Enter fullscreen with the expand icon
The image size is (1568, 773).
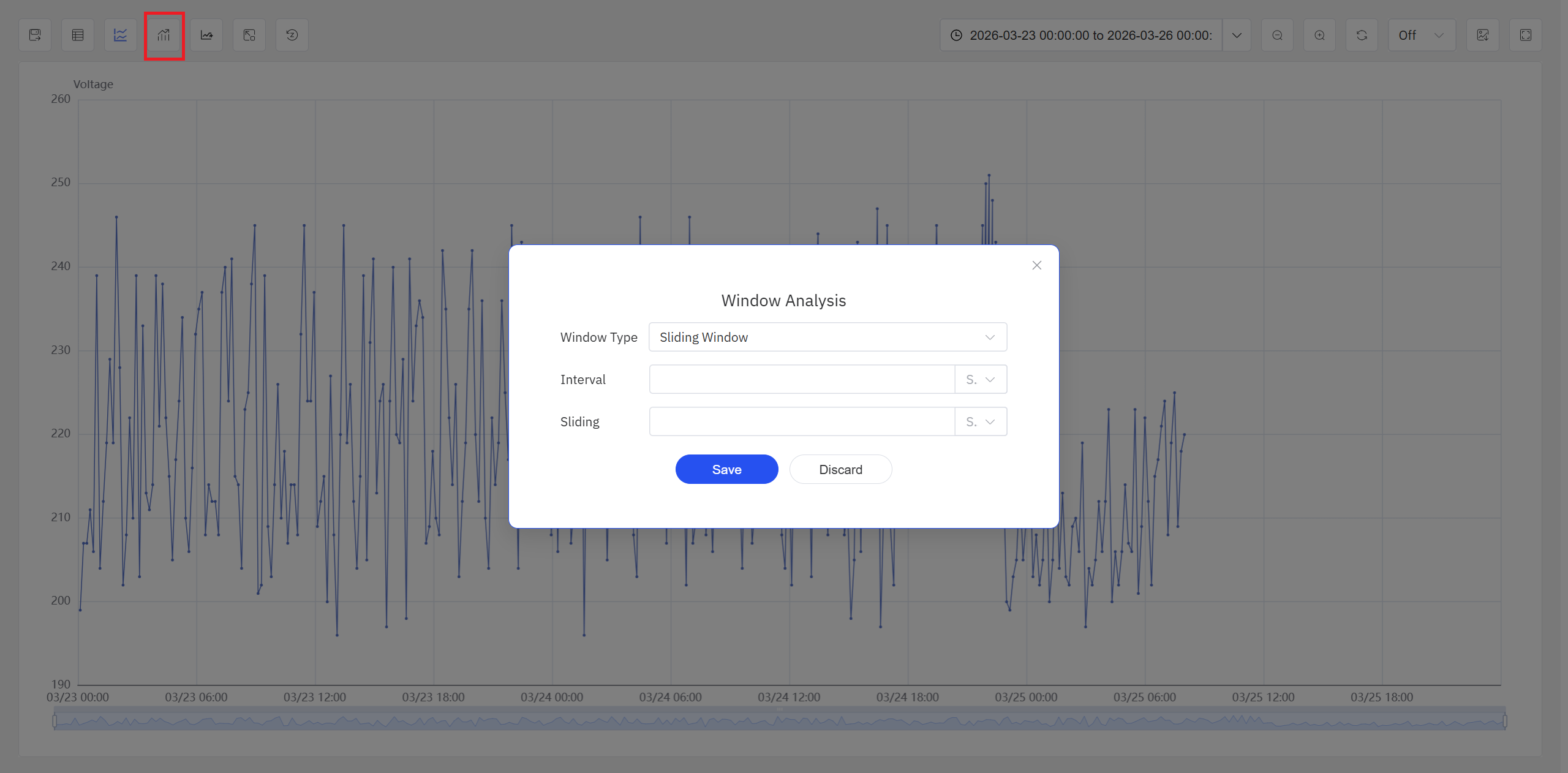1525,35
